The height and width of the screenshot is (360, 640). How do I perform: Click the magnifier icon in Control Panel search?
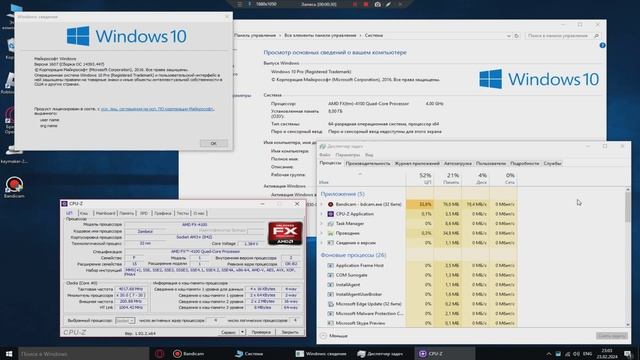pos(596,36)
